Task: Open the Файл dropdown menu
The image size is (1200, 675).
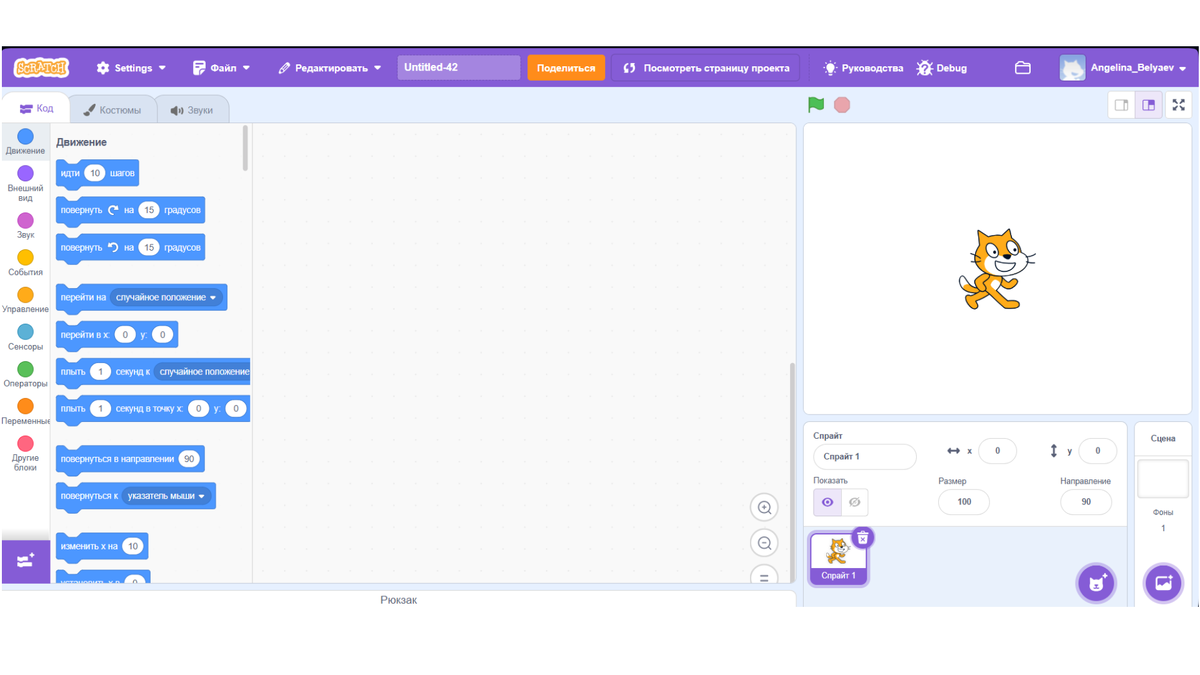Action: [x=221, y=68]
